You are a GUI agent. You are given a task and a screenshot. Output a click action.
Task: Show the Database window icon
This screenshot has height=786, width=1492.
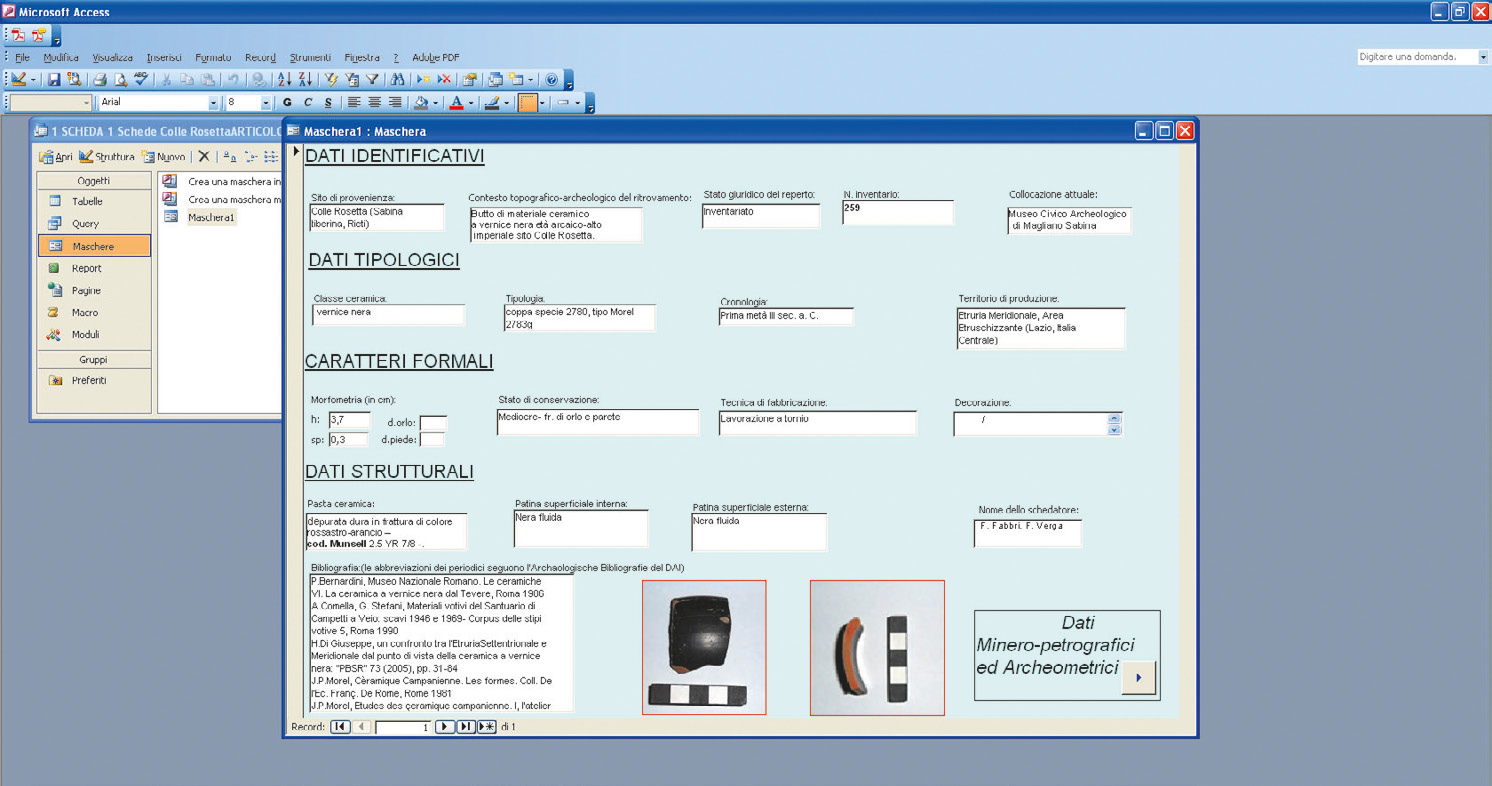point(495,79)
